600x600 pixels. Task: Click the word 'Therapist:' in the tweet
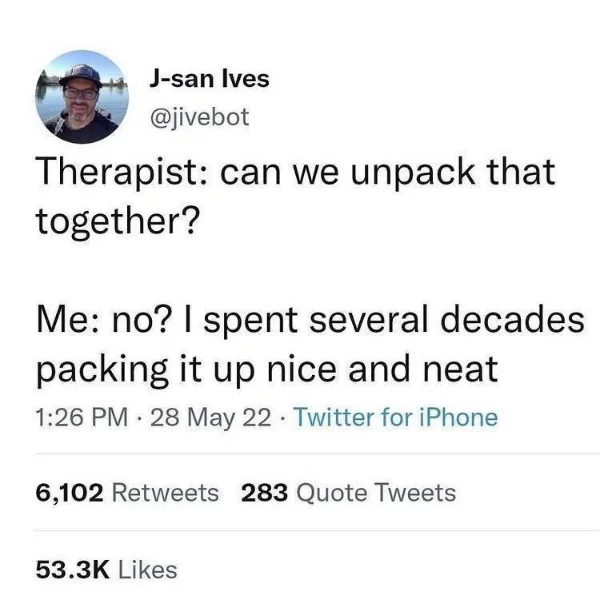coord(122,172)
